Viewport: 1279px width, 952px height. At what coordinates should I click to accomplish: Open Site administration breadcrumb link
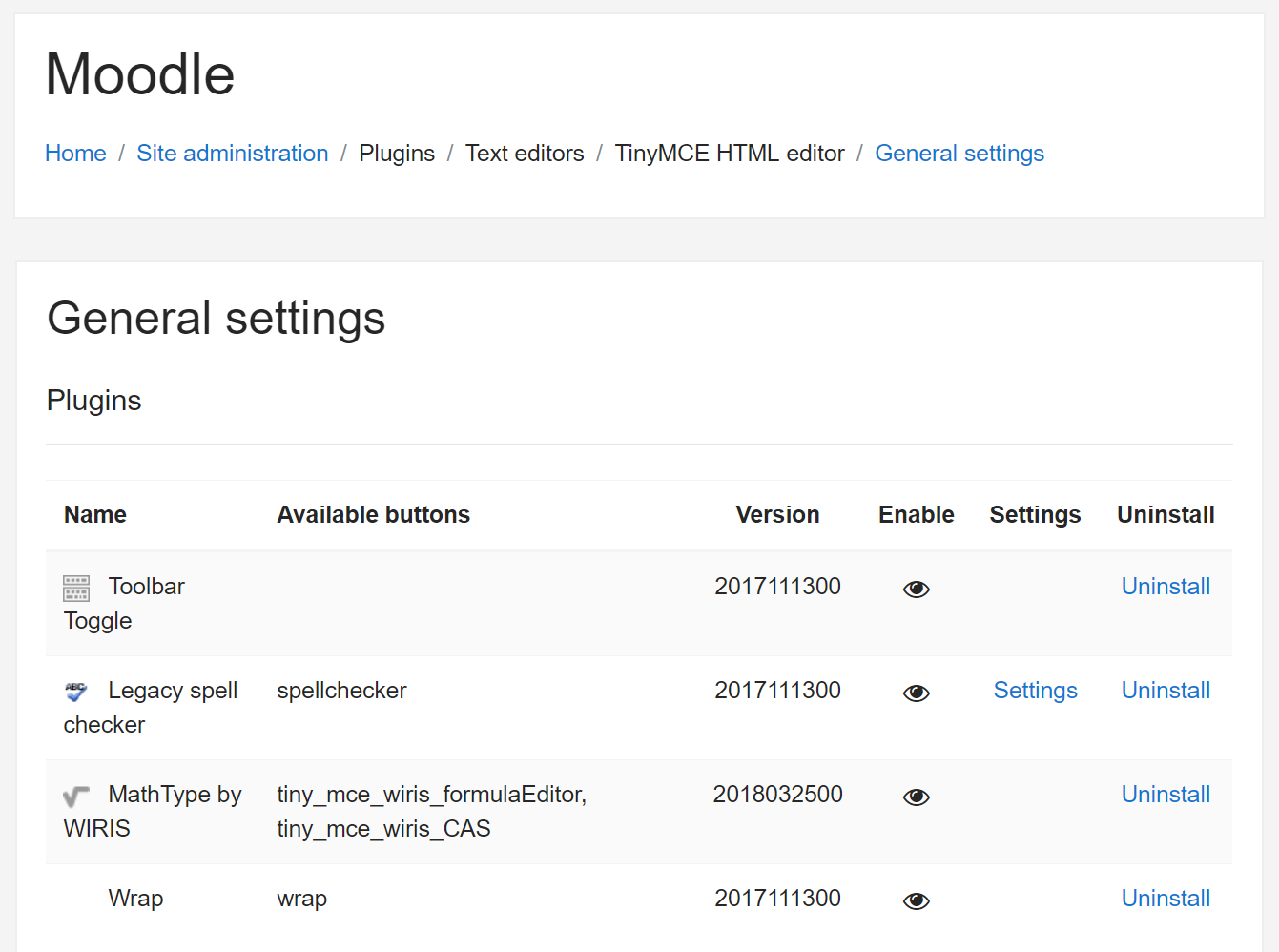pyautogui.click(x=232, y=154)
